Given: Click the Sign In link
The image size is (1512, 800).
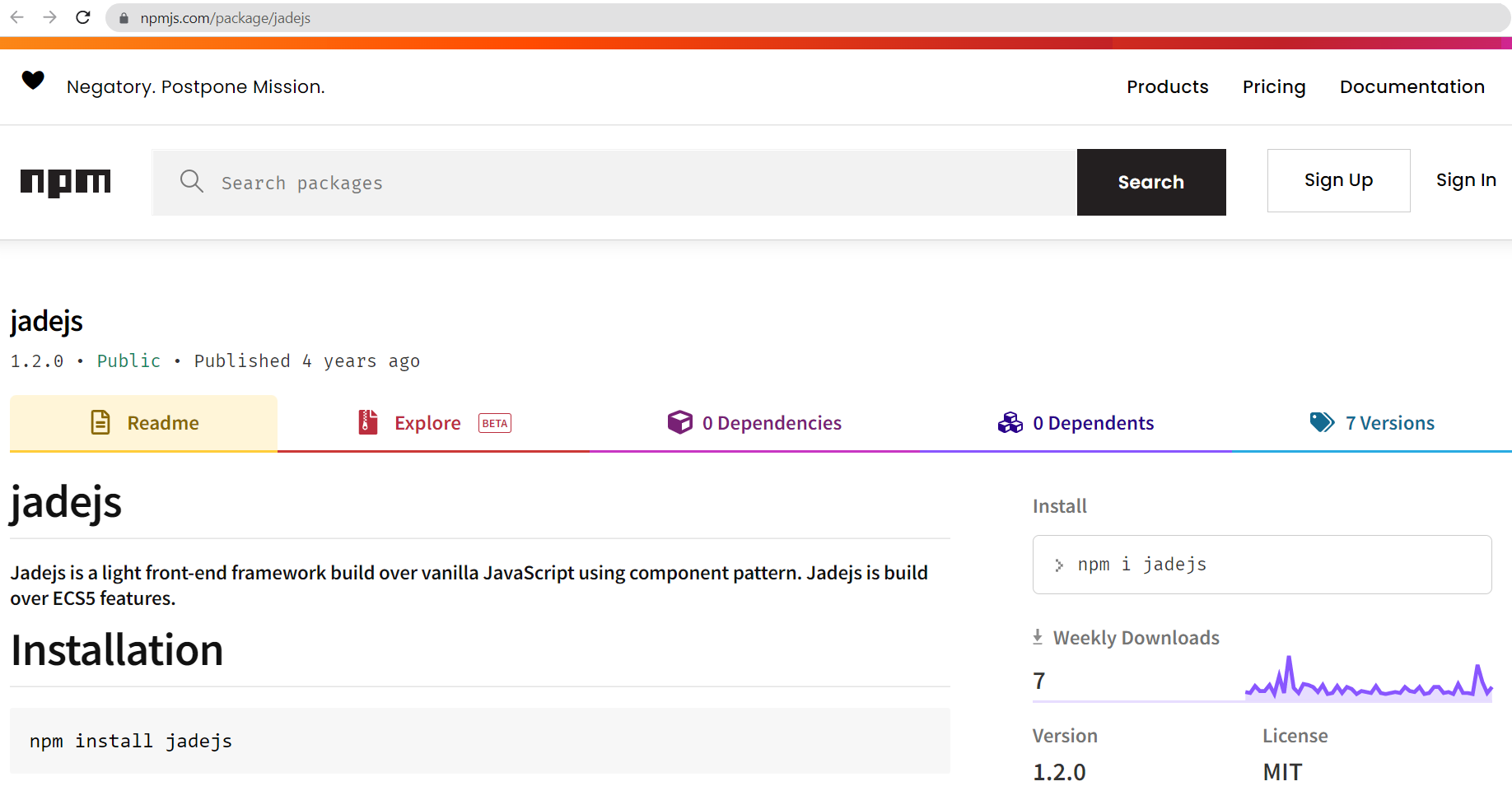Looking at the screenshot, I should click(1466, 179).
